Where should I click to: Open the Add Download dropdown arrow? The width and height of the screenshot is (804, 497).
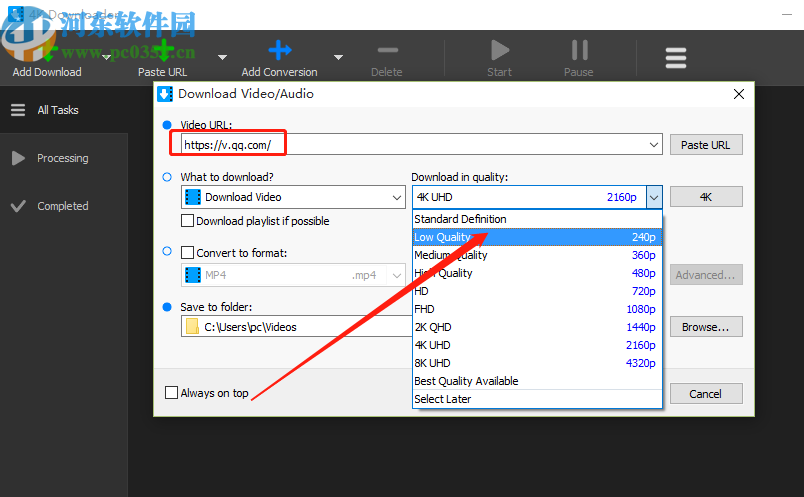tap(105, 58)
